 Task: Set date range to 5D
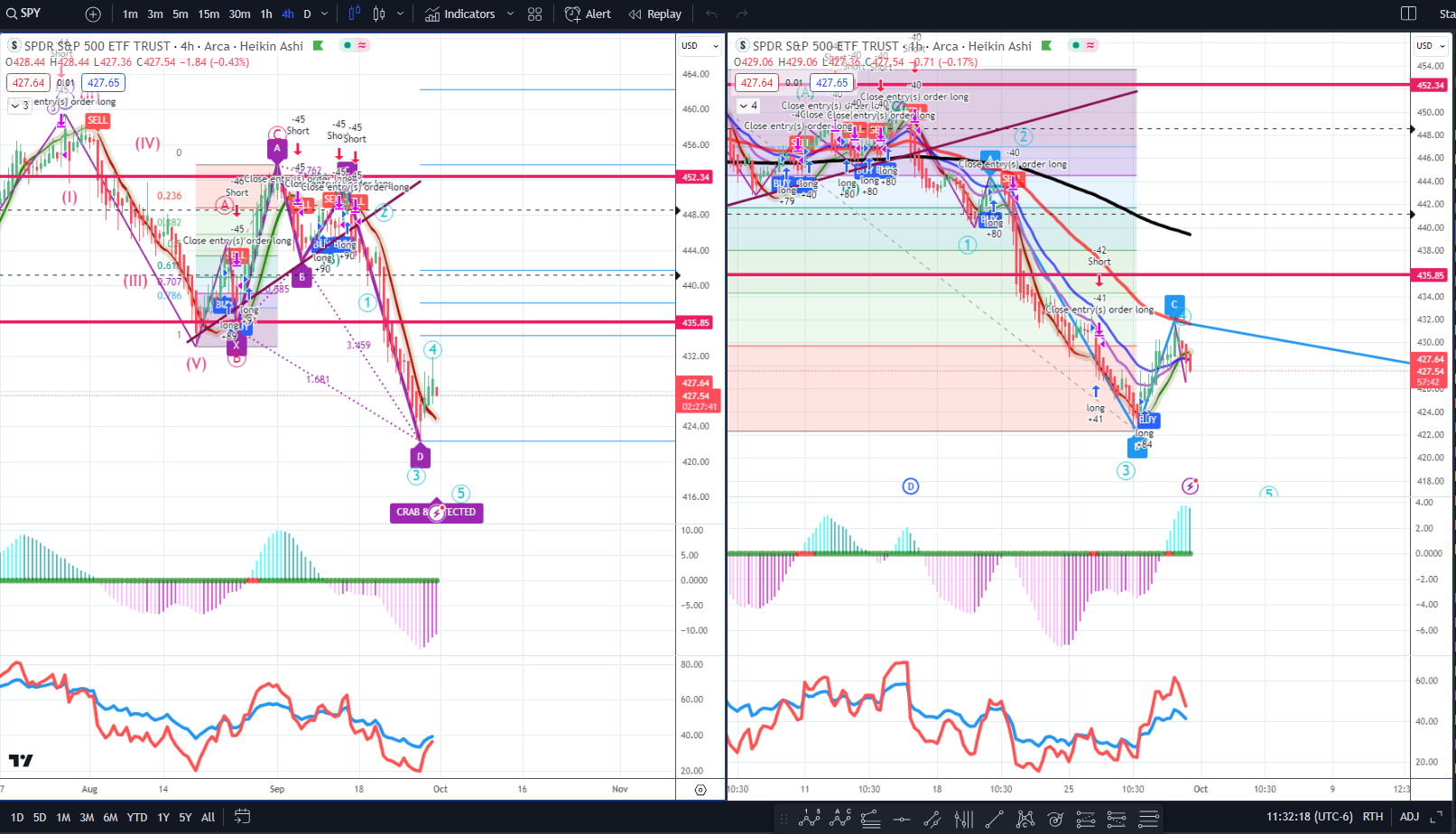[40, 818]
